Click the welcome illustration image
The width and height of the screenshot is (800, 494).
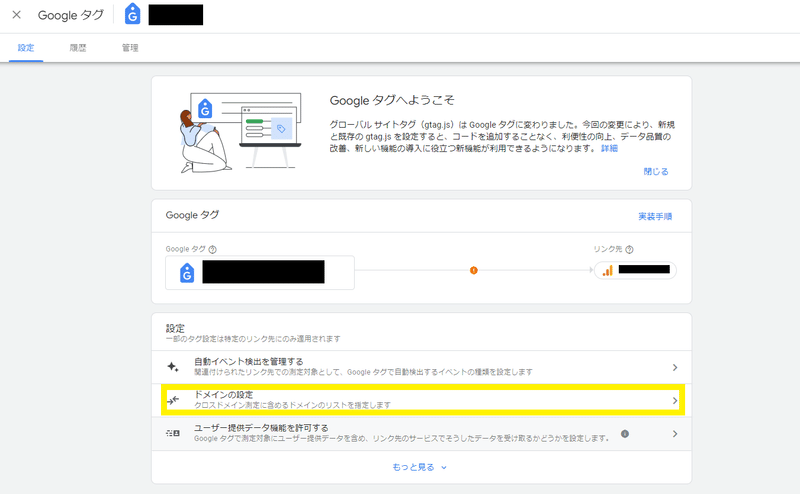point(241,132)
